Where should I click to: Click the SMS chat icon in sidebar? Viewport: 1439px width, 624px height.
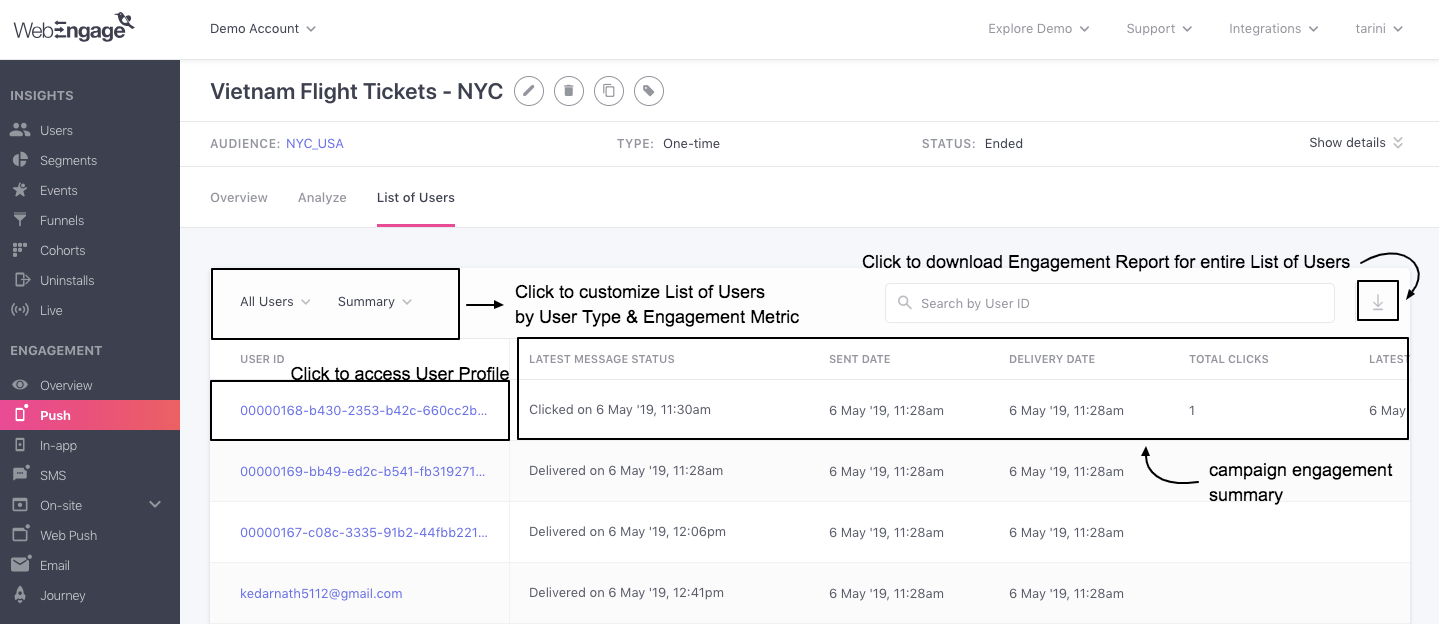click(x=20, y=475)
